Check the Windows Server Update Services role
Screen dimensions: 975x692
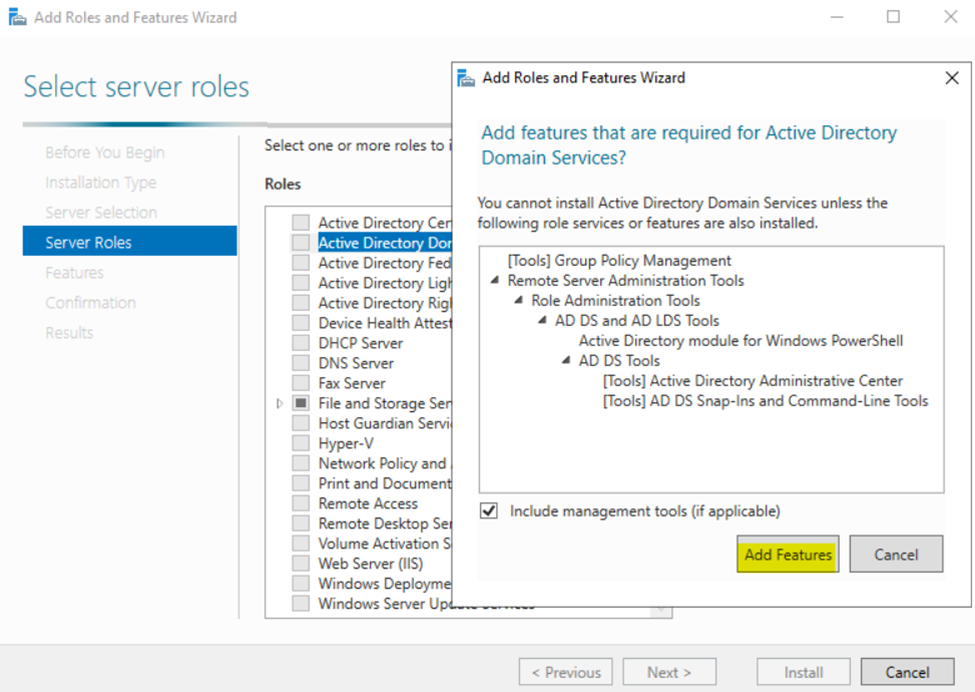click(x=301, y=603)
